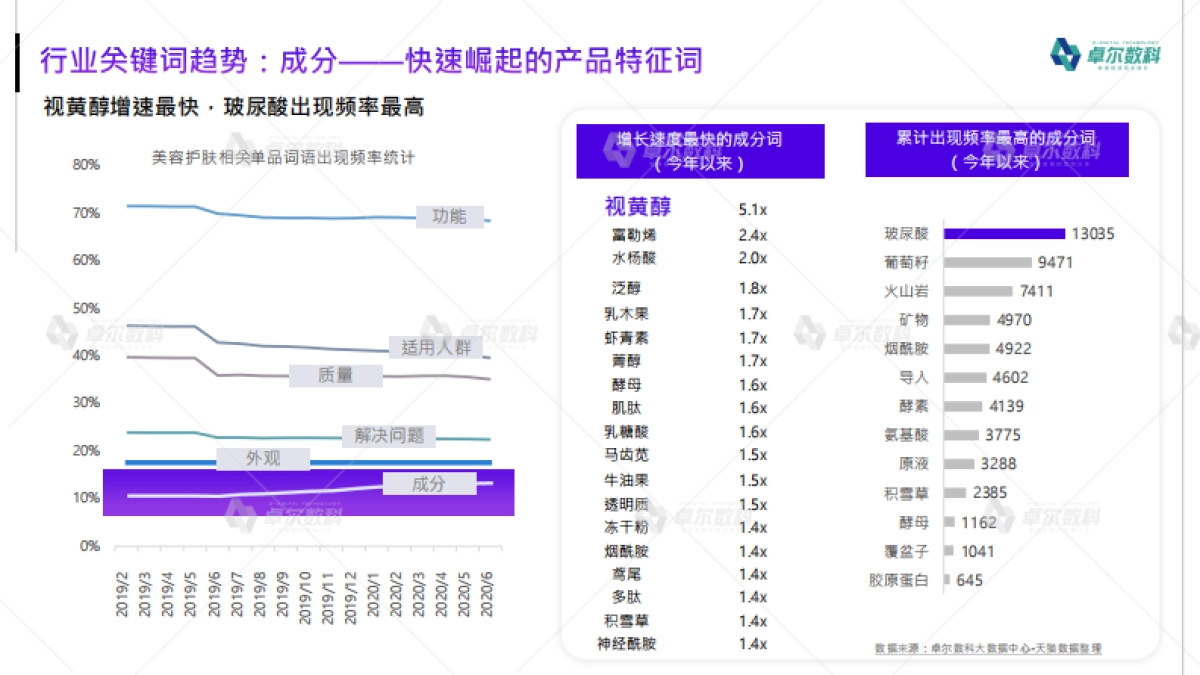
Task: Select the 功能 line label
Action: coord(450,216)
